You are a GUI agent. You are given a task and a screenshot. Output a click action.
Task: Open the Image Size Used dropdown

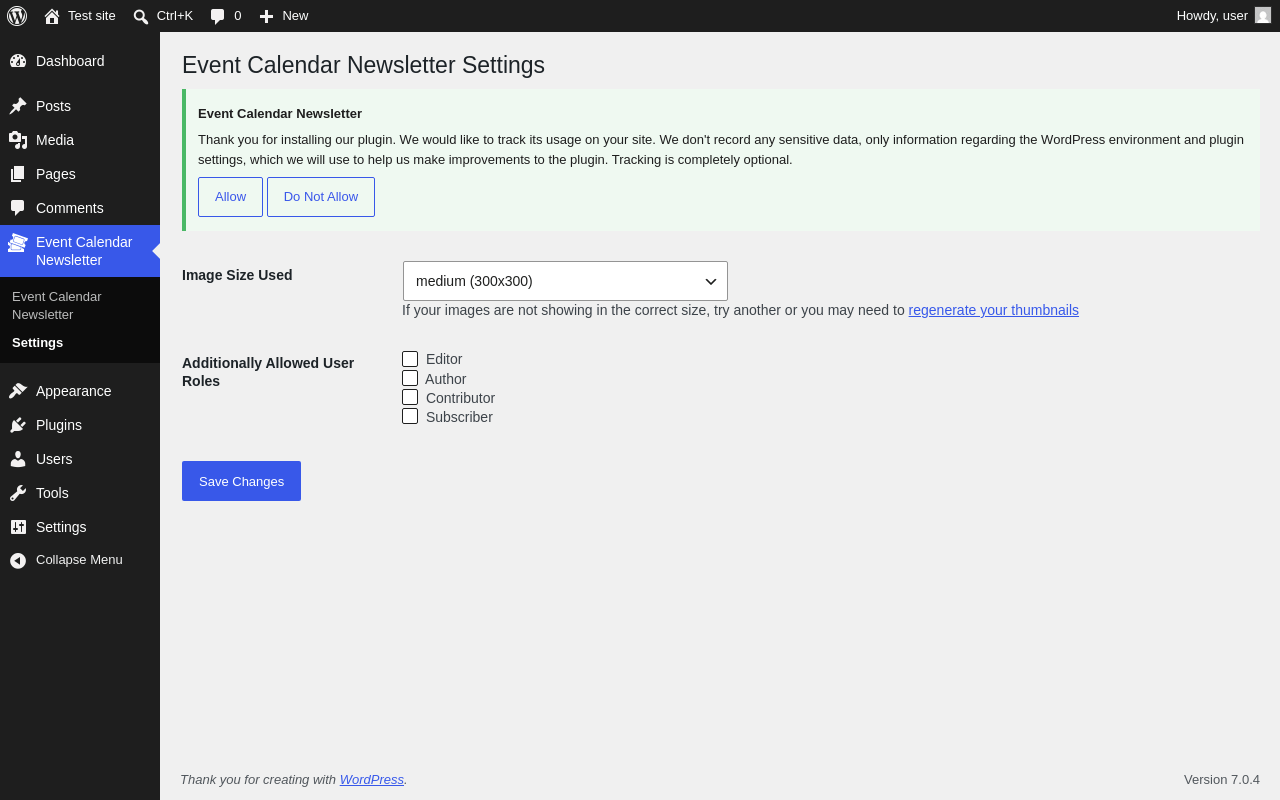click(x=565, y=281)
